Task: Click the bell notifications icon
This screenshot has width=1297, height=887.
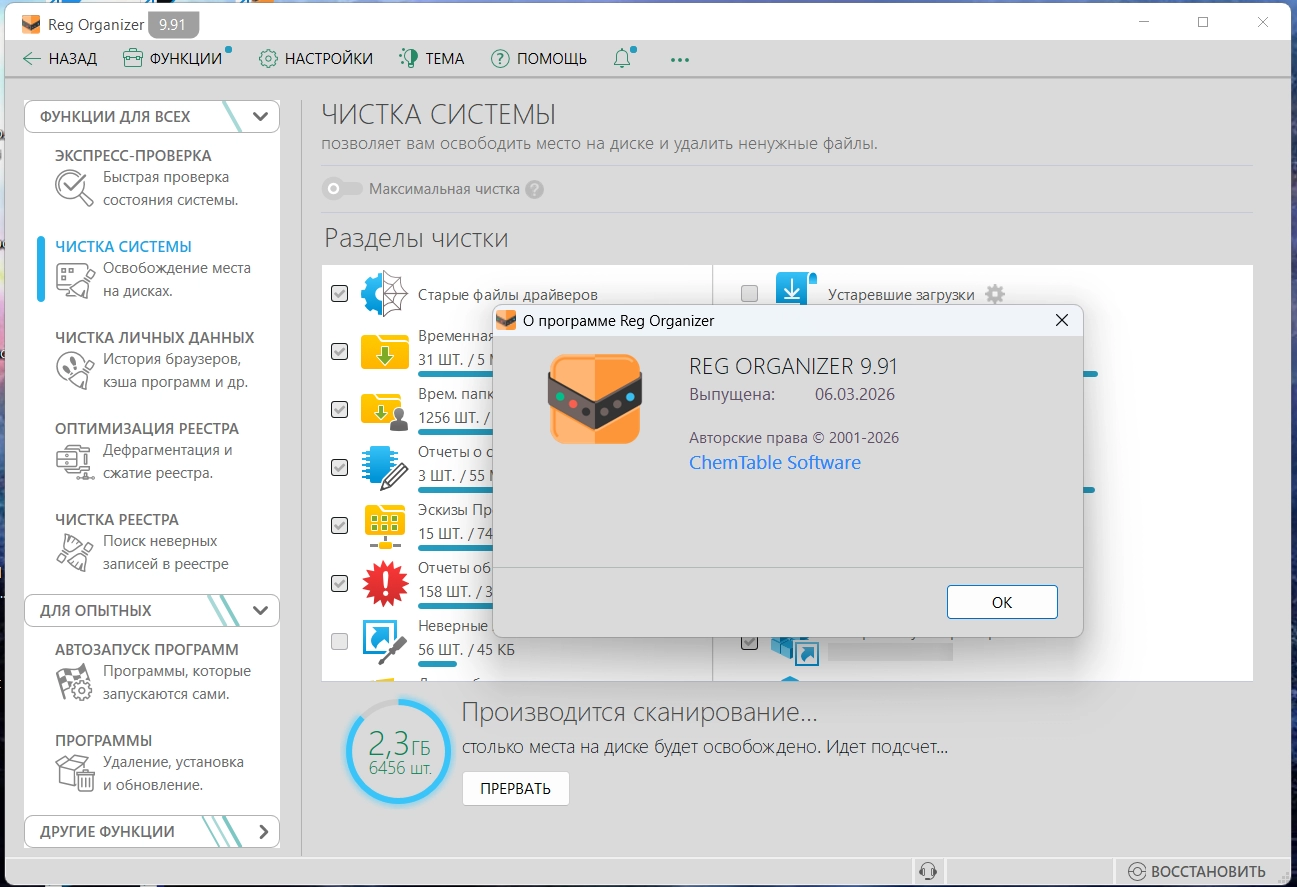Action: click(x=622, y=58)
